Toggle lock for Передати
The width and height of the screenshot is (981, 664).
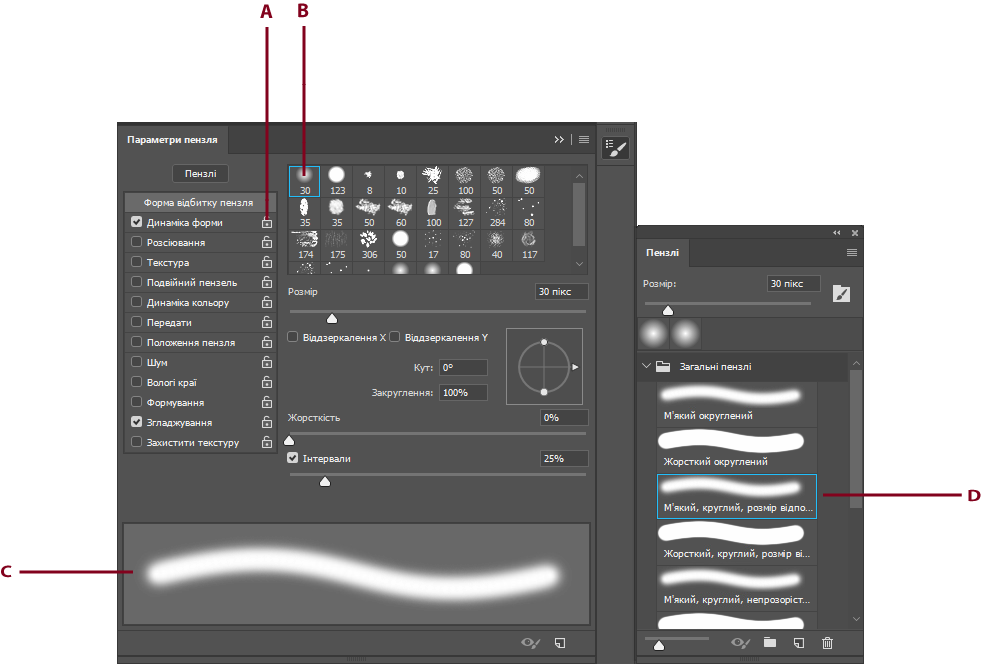pyautogui.click(x=267, y=322)
